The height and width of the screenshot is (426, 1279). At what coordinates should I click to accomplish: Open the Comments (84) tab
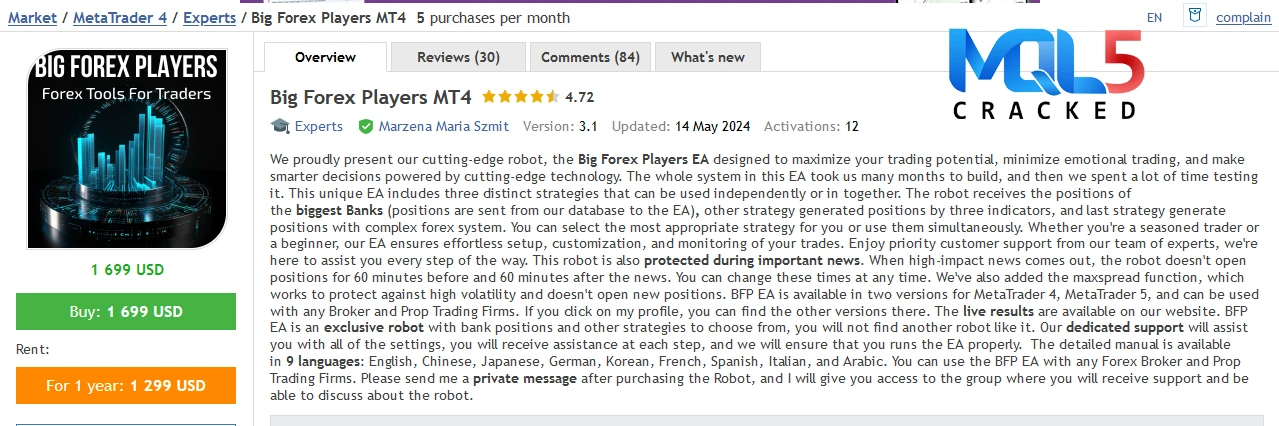coord(590,57)
